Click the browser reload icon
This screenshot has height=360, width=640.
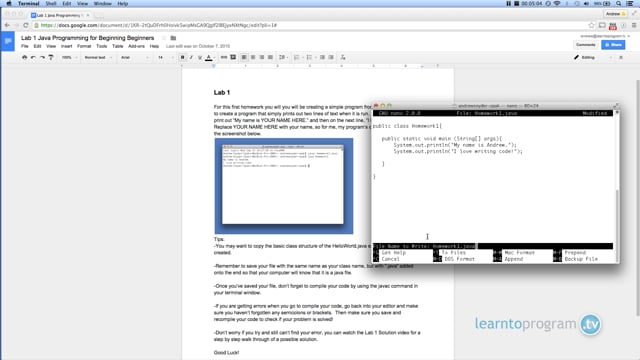pos(25,25)
